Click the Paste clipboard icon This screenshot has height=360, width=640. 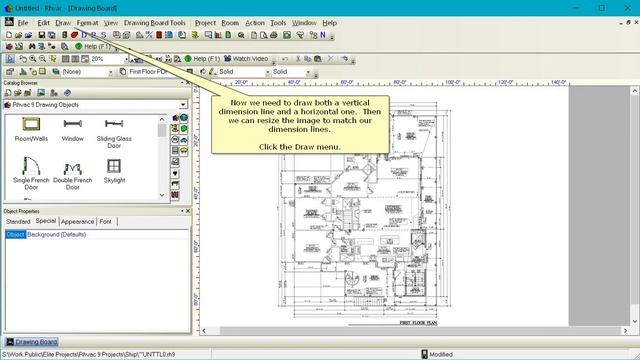point(318,59)
